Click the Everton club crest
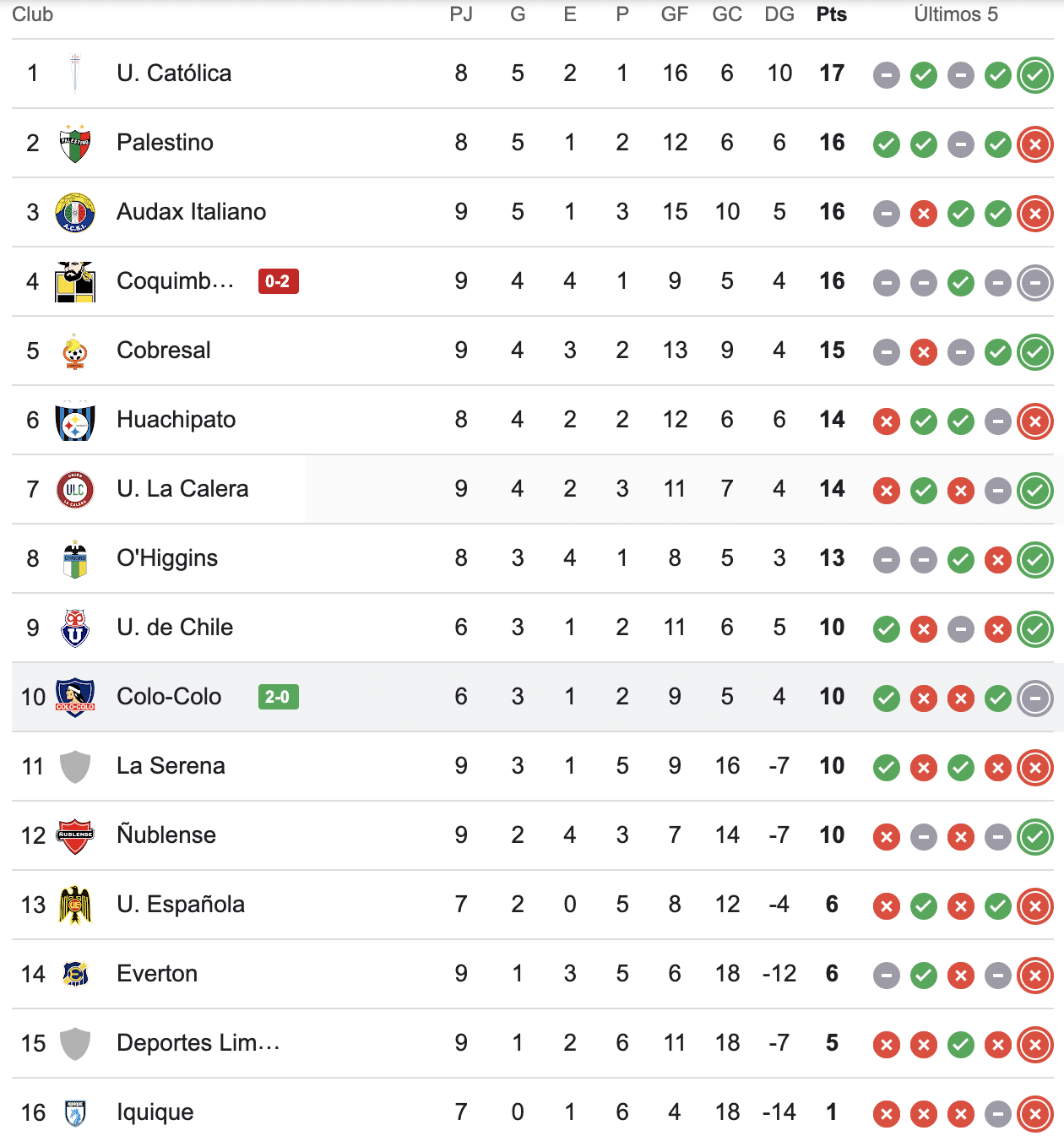 click(74, 974)
